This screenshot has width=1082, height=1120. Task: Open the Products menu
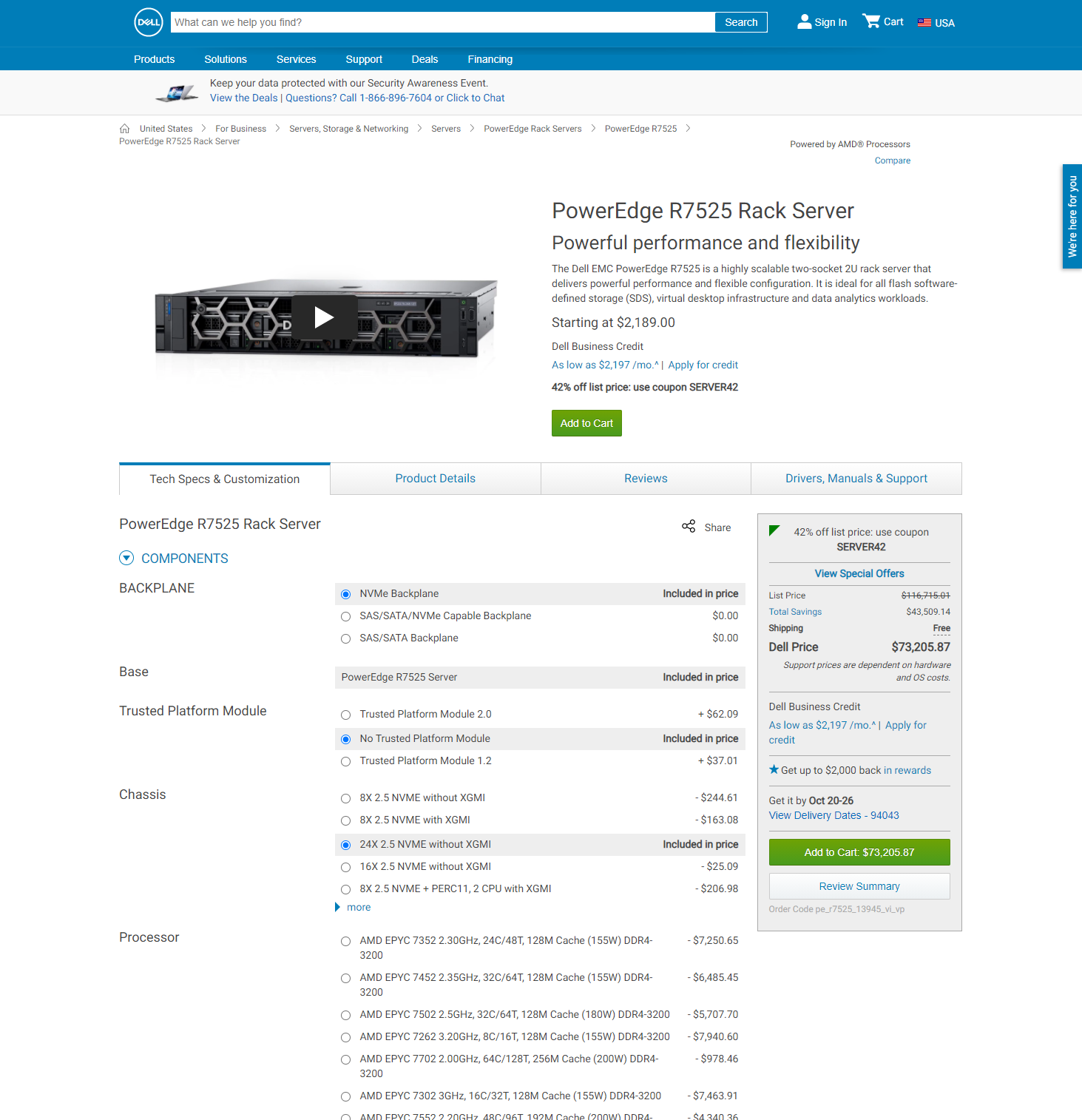pyautogui.click(x=155, y=59)
